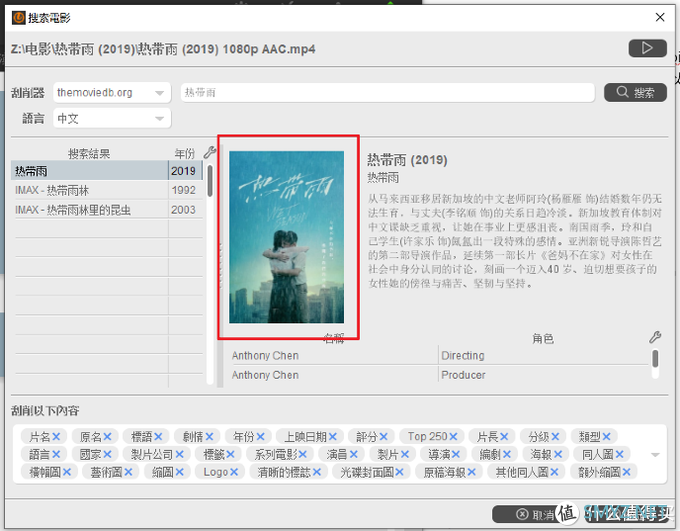Select the Anthony Chen Producer row
This screenshot has height=531, width=680.
pos(440,375)
